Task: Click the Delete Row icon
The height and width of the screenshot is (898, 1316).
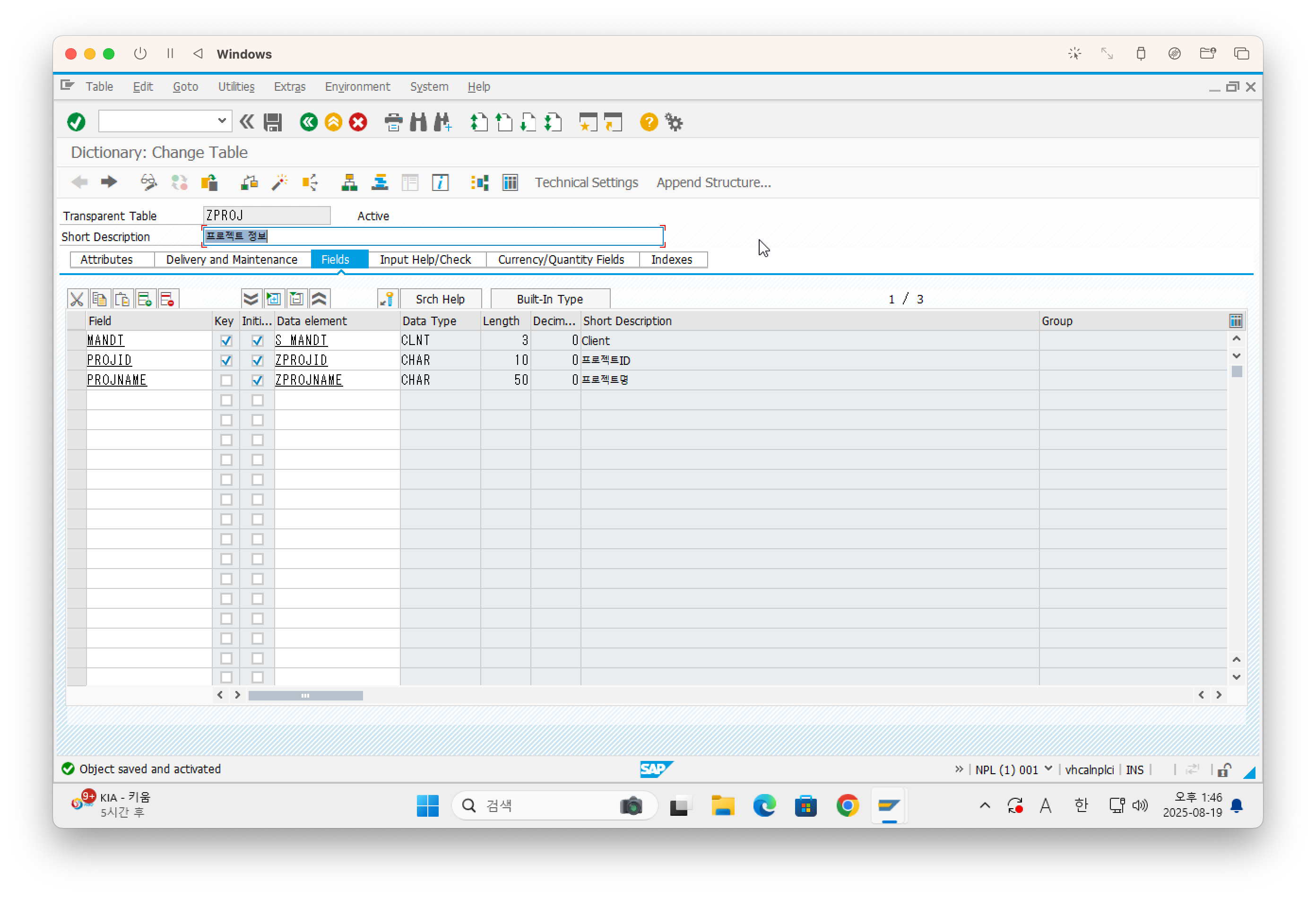Action: [168, 299]
